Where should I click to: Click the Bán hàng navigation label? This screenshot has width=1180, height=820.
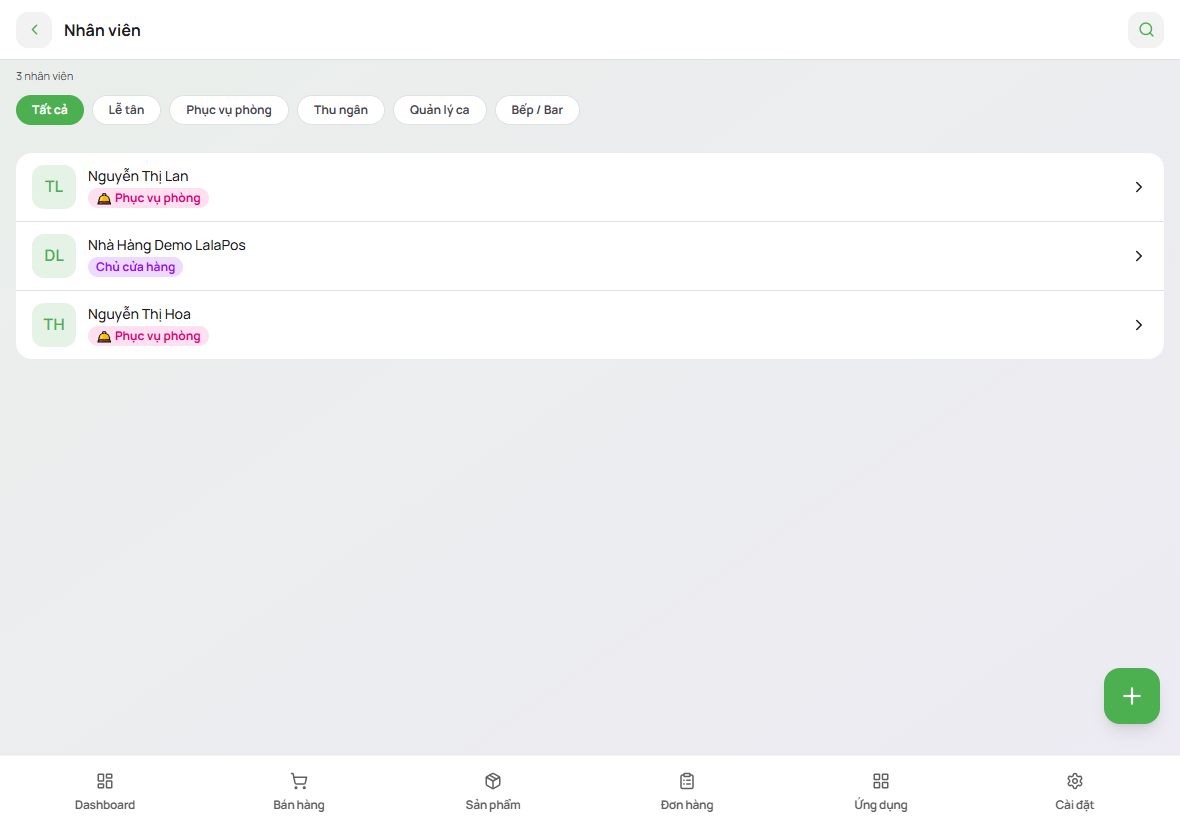pyautogui.click(x=299, y=805)
